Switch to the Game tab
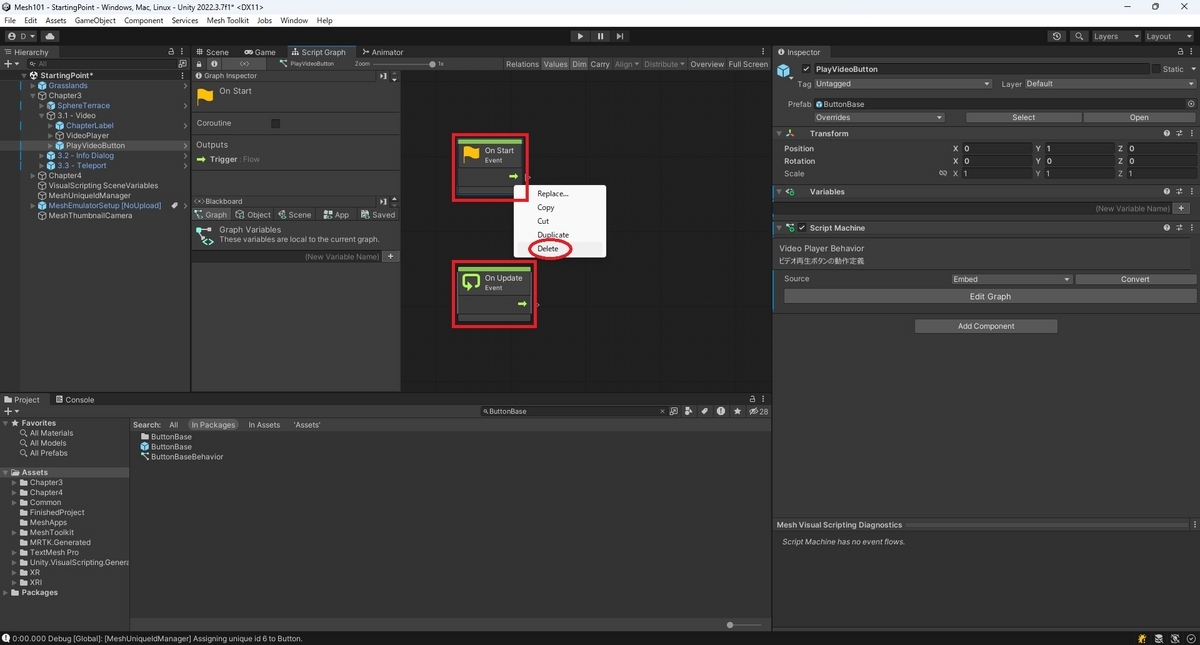The height and width of the screenshot is (645, 1200). 260,52
